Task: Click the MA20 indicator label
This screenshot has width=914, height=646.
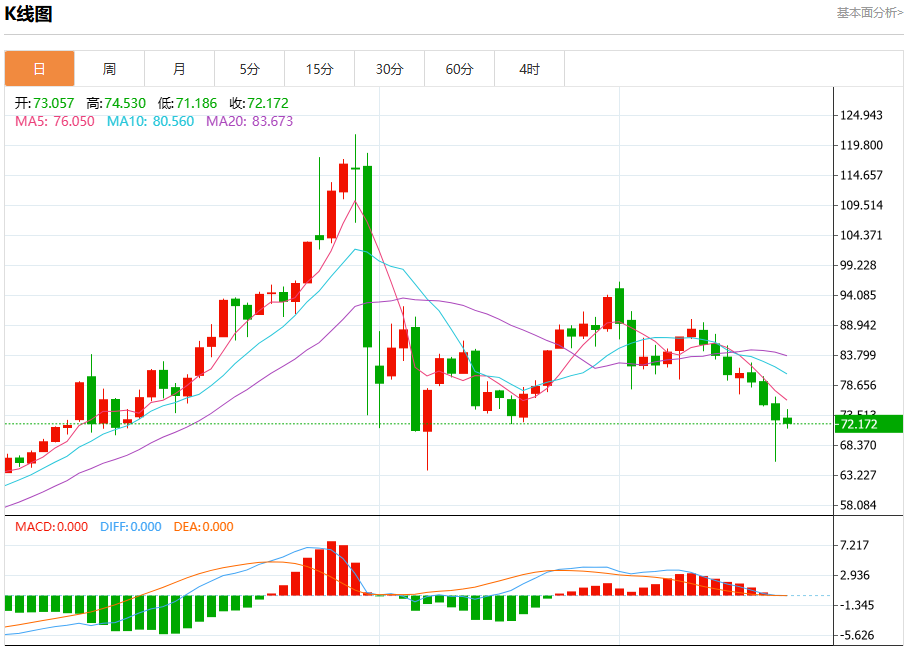Action: point(249,121)
